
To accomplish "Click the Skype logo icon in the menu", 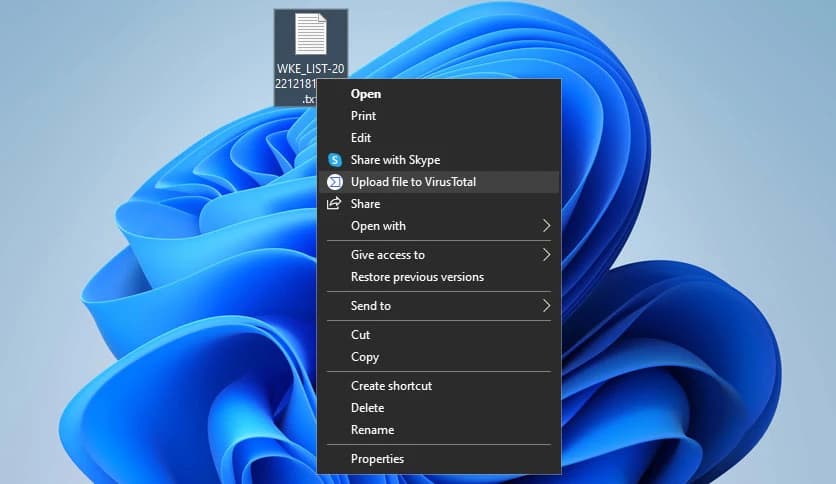I will tap(335, 160).
